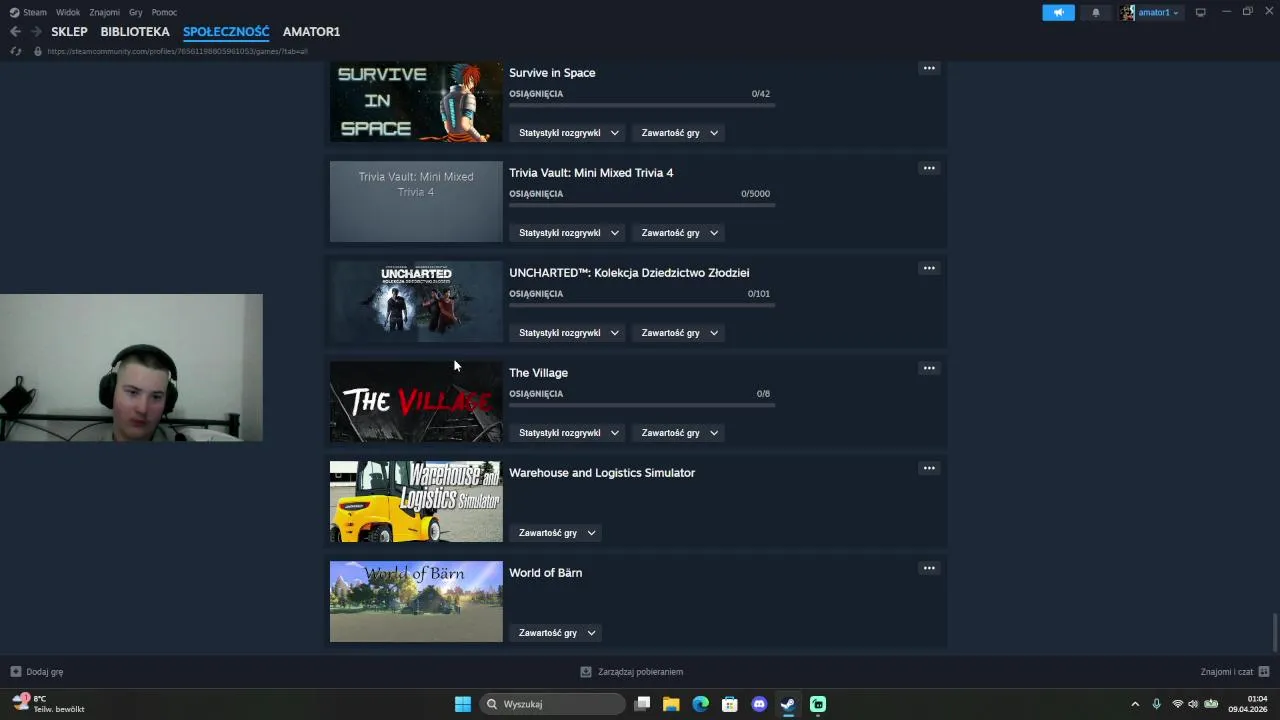Open the UNCHARTED Kolekcja Dziedzictwo Złodziei title
The width and height of the screenshot is (1280, 720).
[629, 273]
